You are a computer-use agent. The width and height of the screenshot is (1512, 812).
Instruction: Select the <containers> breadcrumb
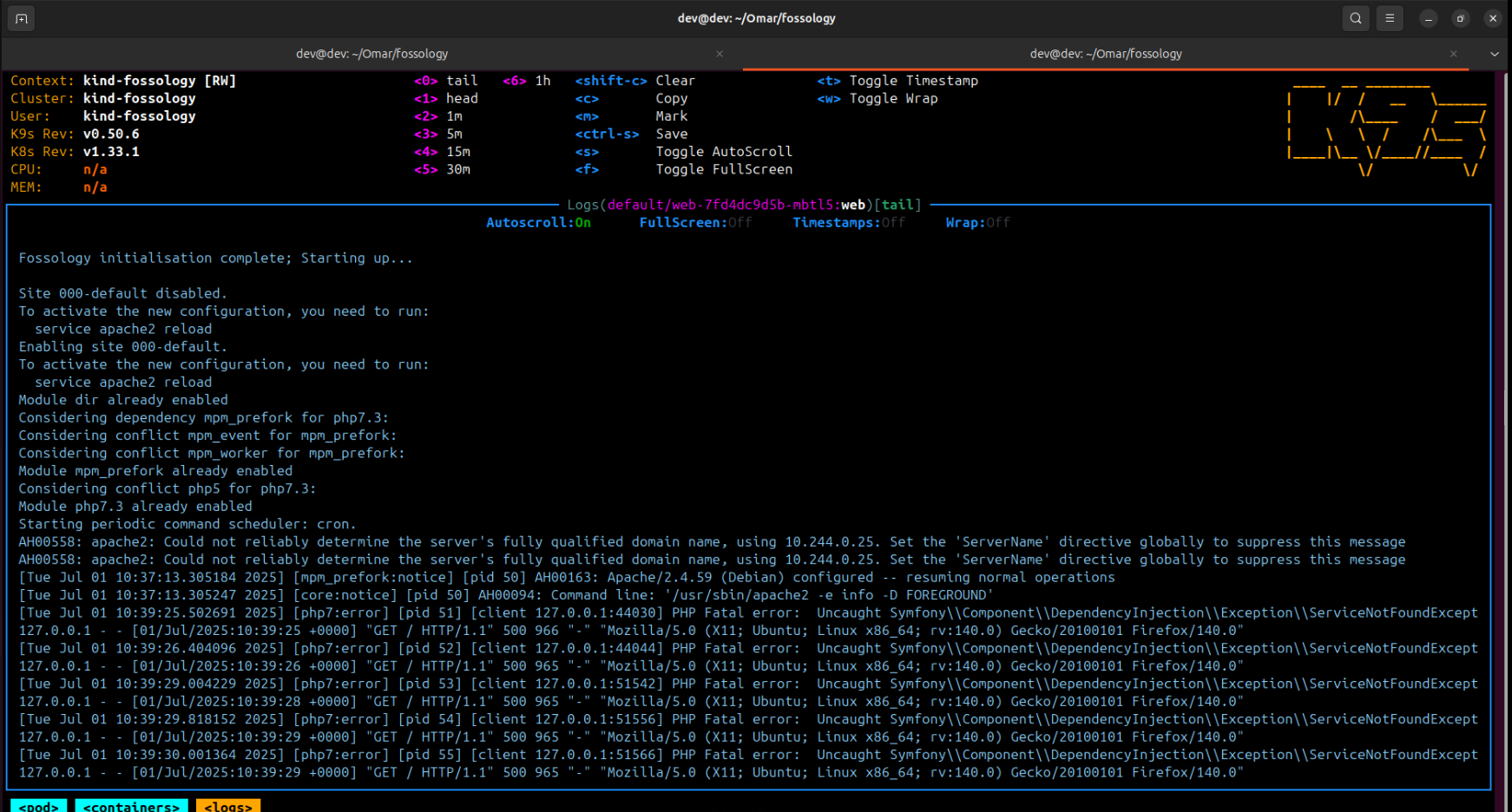point(131,806)
